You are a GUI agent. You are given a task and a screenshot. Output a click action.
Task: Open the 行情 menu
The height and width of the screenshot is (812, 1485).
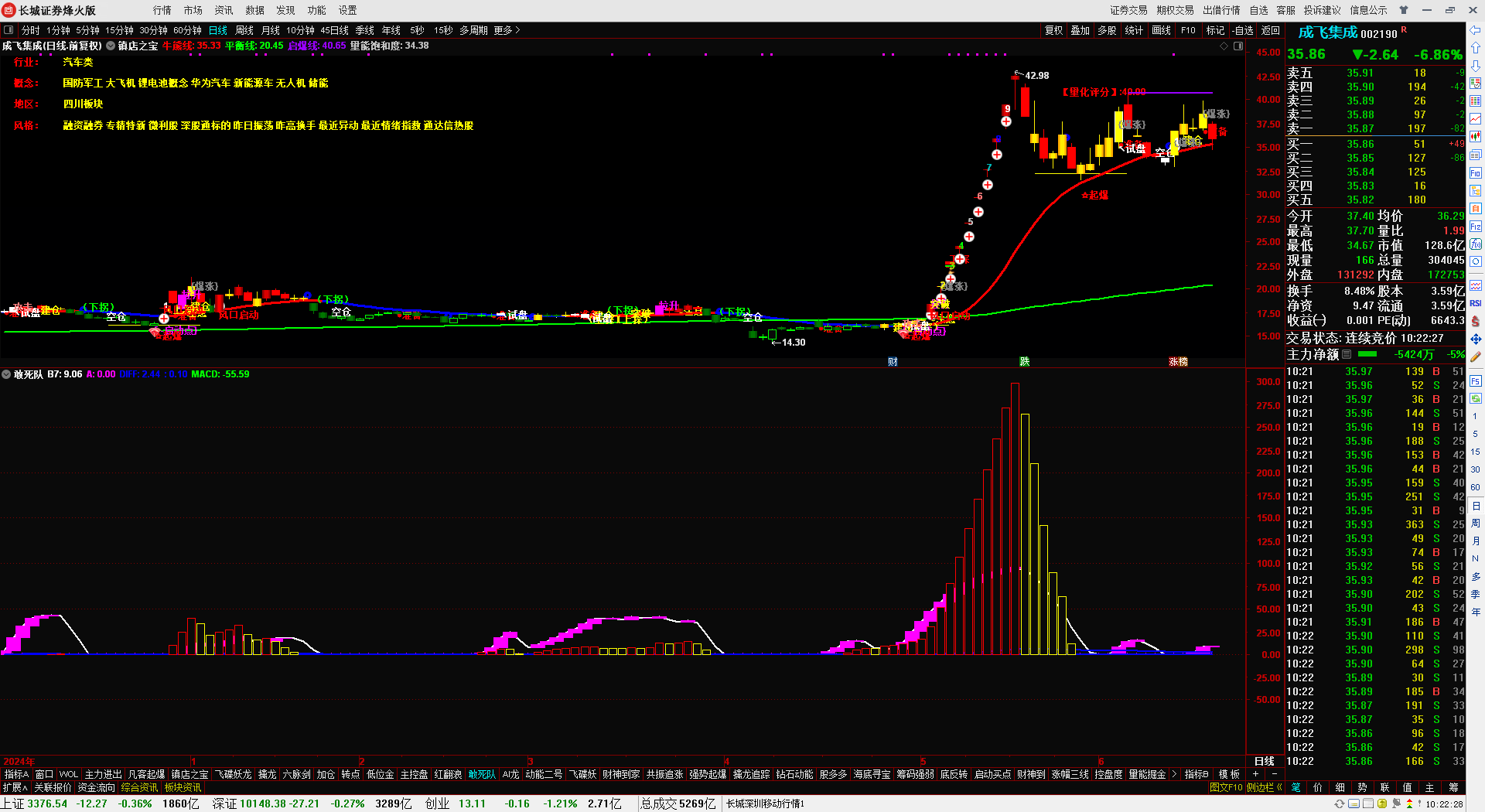pyautogui.click(x=162, y=10)
